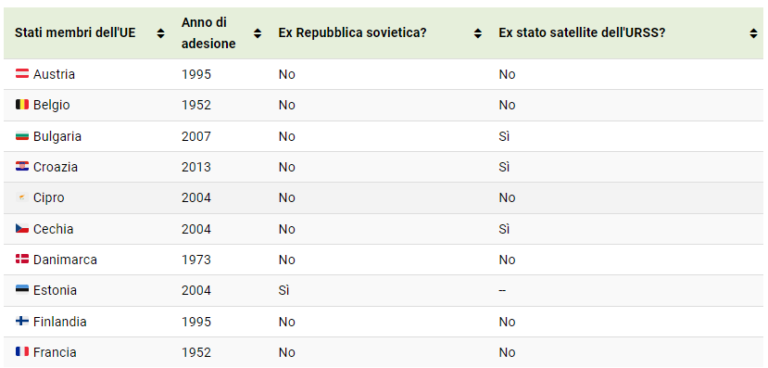
Task: Sort by Stati membri dell'UE arrows
Action: coord(161,33)
